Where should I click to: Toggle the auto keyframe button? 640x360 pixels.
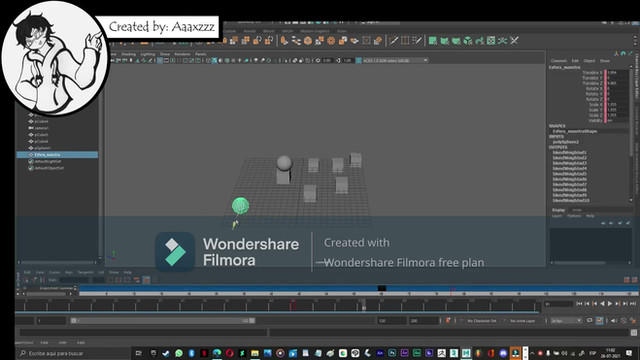coord(599,321)
